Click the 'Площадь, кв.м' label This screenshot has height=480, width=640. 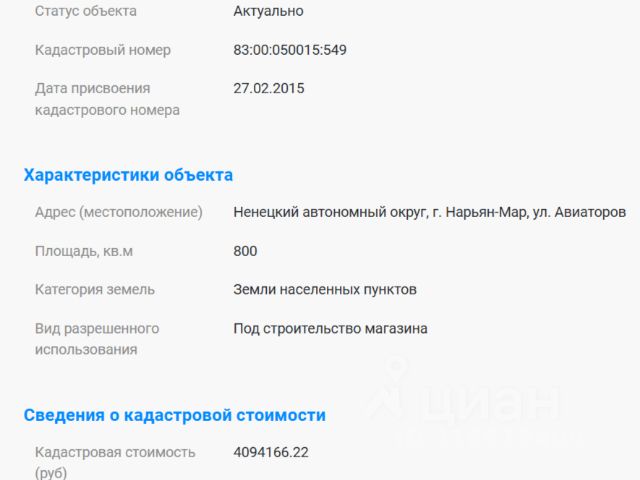point(84,251)
